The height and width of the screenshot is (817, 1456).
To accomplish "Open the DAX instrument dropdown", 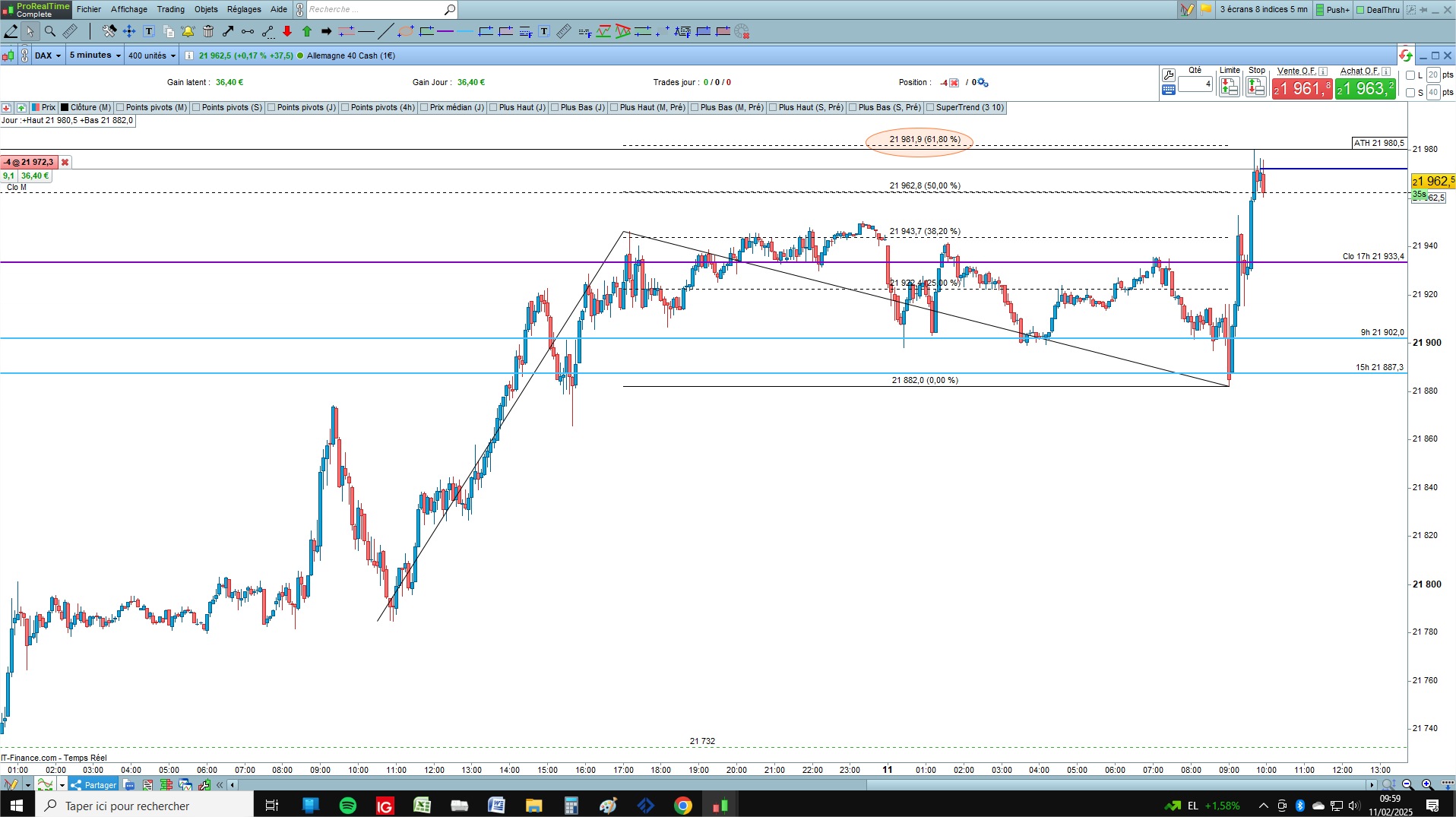I will pyautogui.click(x=48, y=55).
